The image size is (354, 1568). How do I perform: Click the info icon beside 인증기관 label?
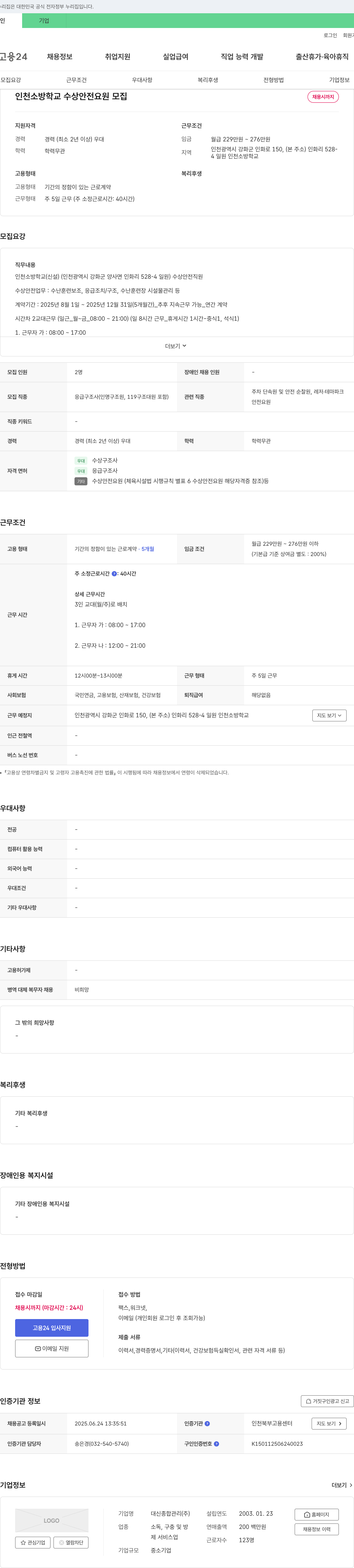[207, 1424]
